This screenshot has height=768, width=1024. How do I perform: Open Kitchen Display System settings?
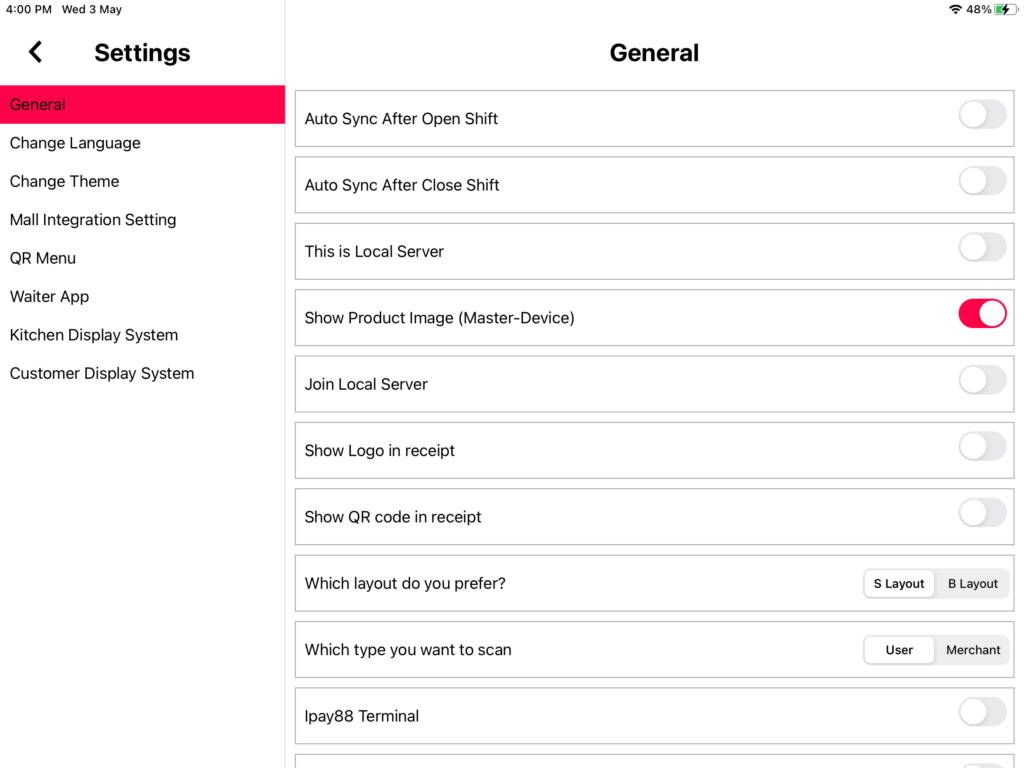[94, 335]
